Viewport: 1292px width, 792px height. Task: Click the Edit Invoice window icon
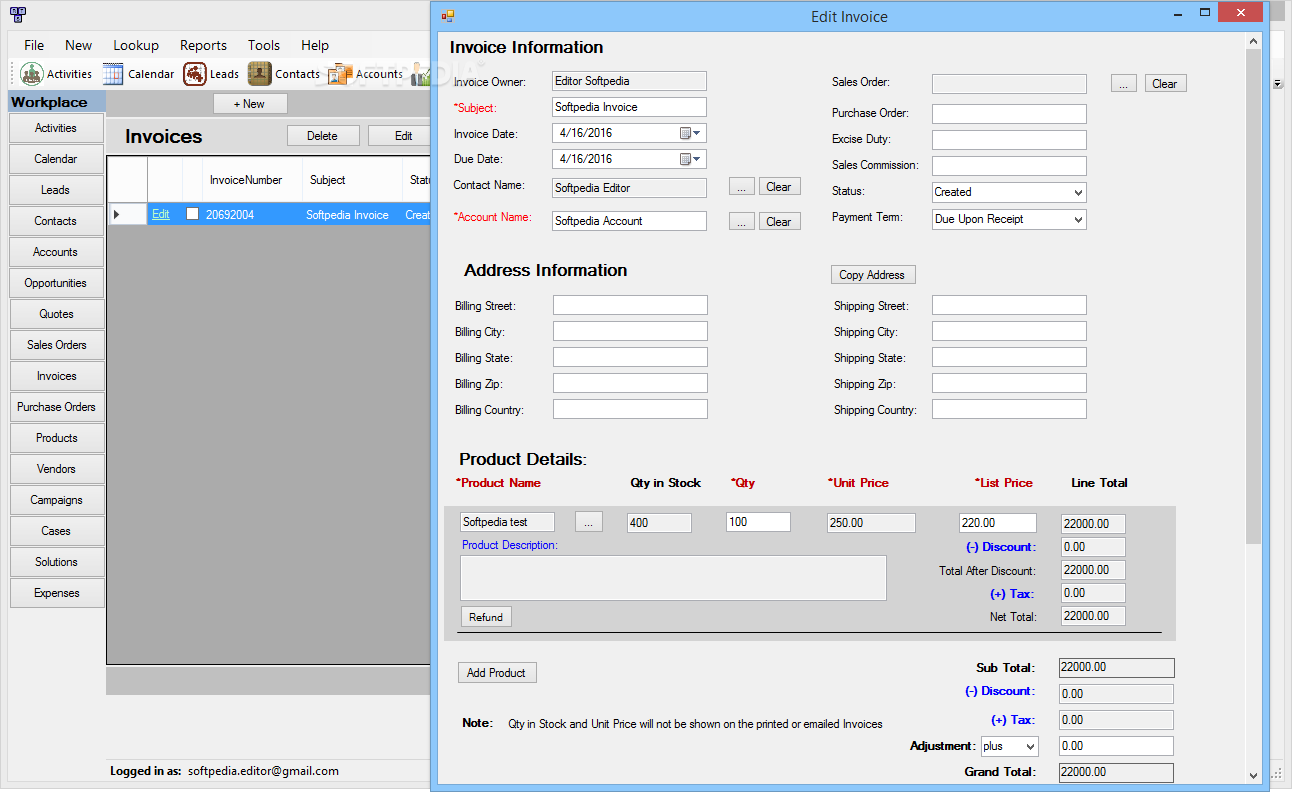(448, 16)
